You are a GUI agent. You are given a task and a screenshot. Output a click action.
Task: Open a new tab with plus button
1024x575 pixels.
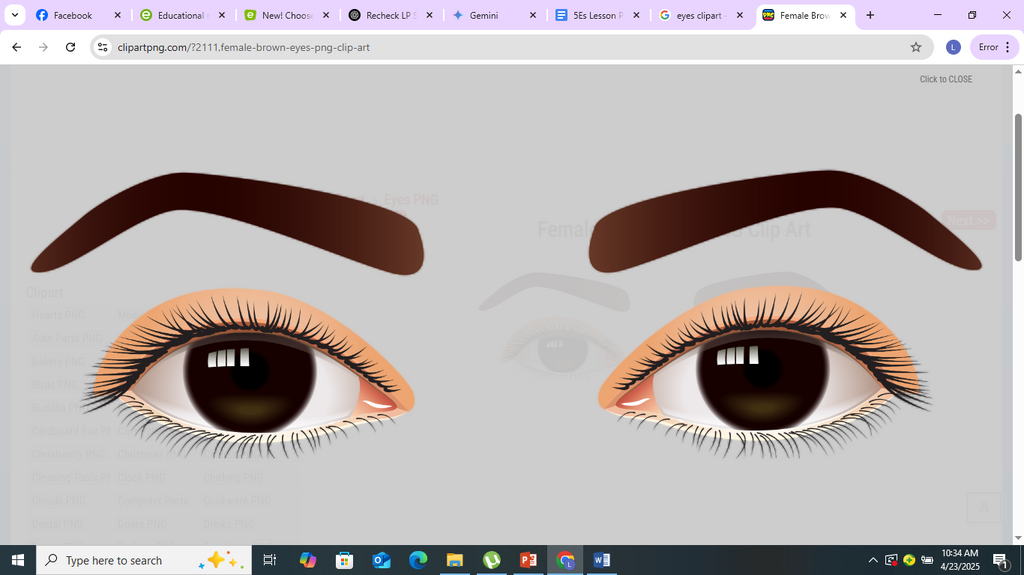tap(870, 15)
